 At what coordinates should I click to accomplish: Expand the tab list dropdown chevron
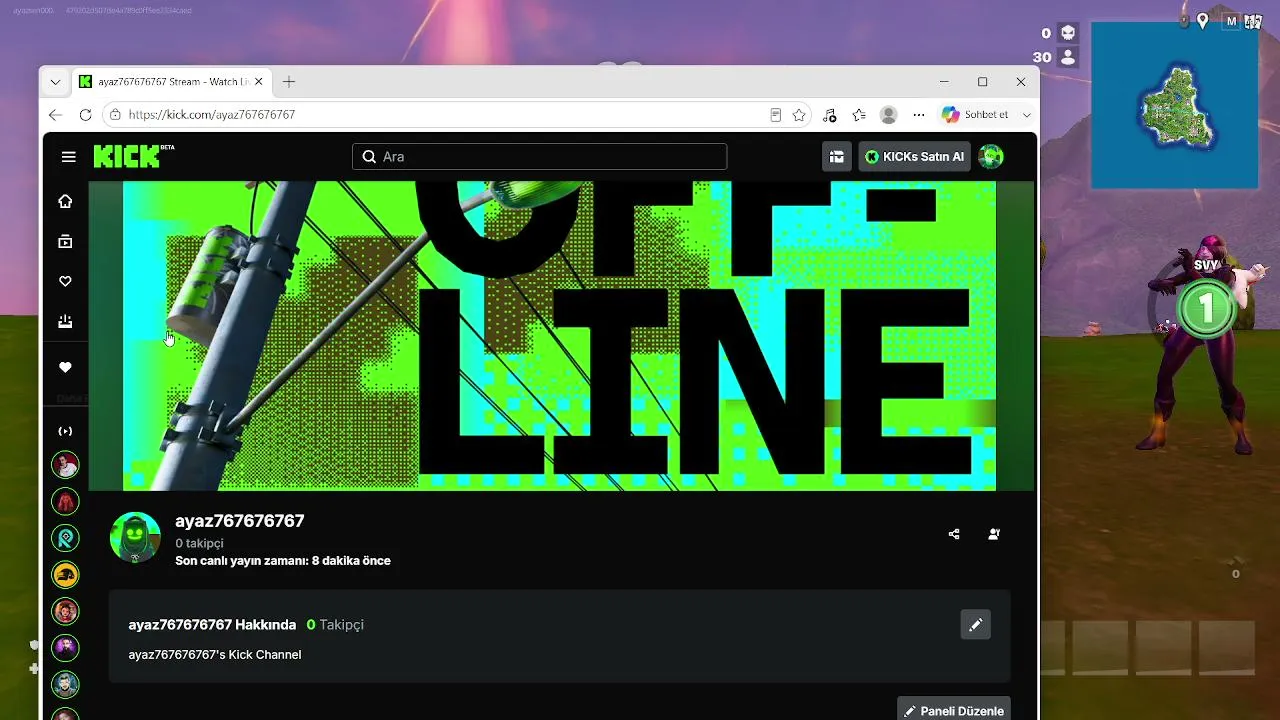pos(56,82)
